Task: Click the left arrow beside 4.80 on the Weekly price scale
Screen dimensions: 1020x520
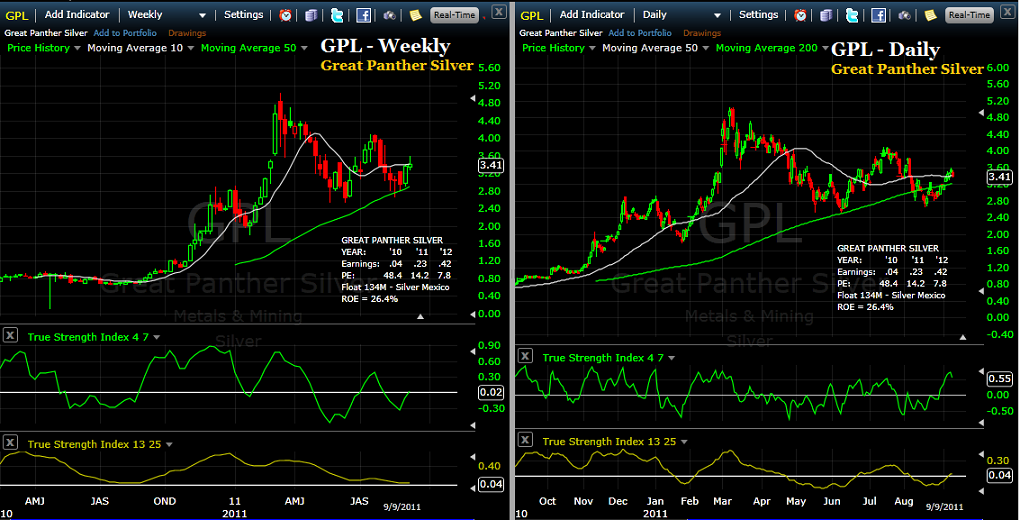Action: click(472, 98)
